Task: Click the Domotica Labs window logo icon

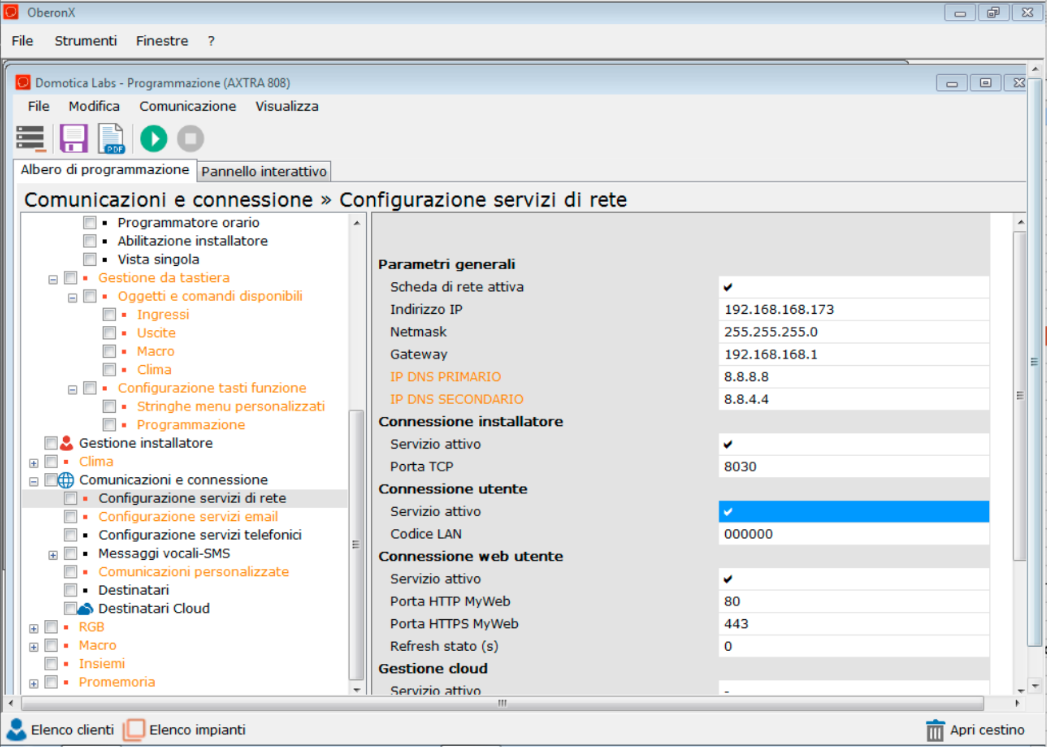Action: click(23, 83)
